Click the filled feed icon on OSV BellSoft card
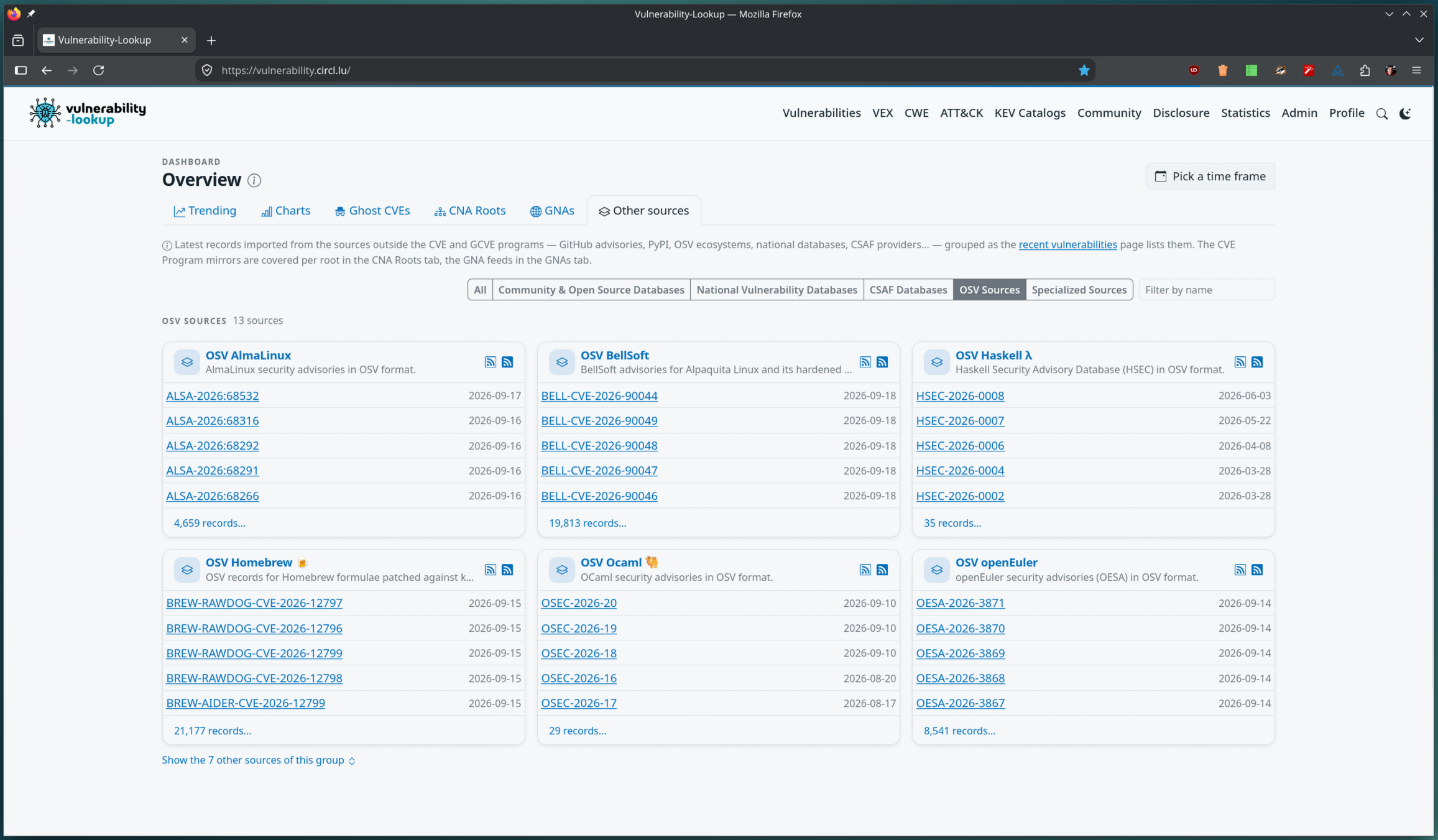 pos(882,362)
